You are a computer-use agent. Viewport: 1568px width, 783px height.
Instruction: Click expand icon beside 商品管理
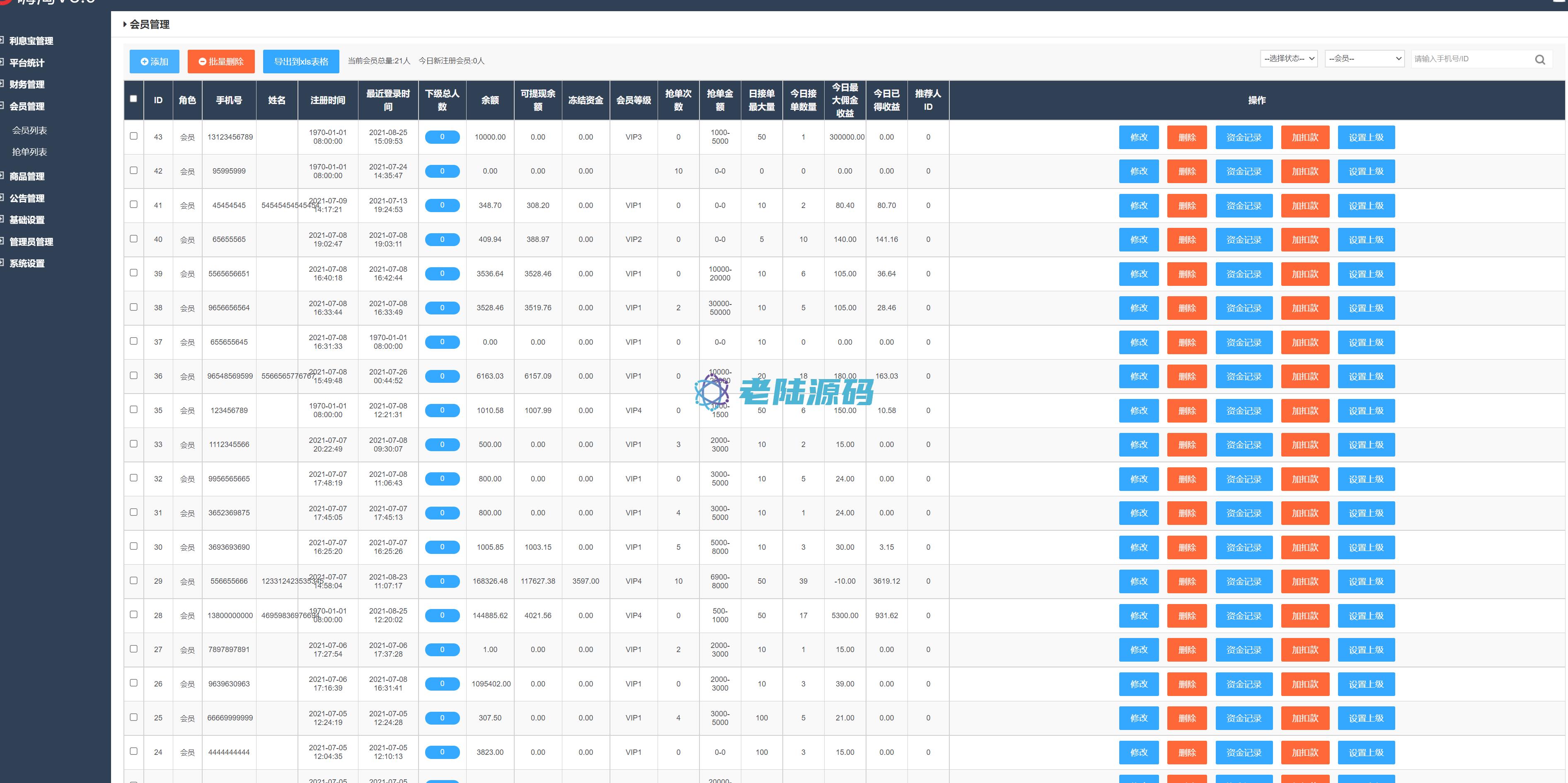tap(2, 176)
